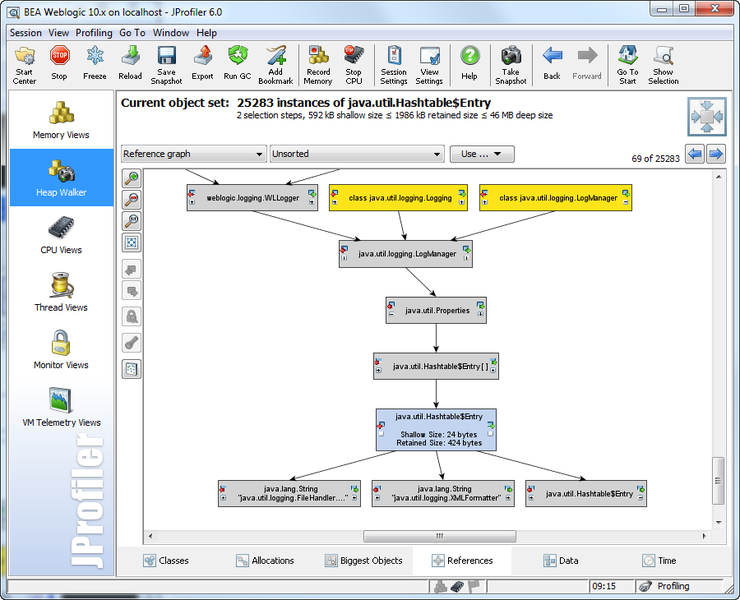Run garbage collection with Run GC

click(x=237, y=63)
